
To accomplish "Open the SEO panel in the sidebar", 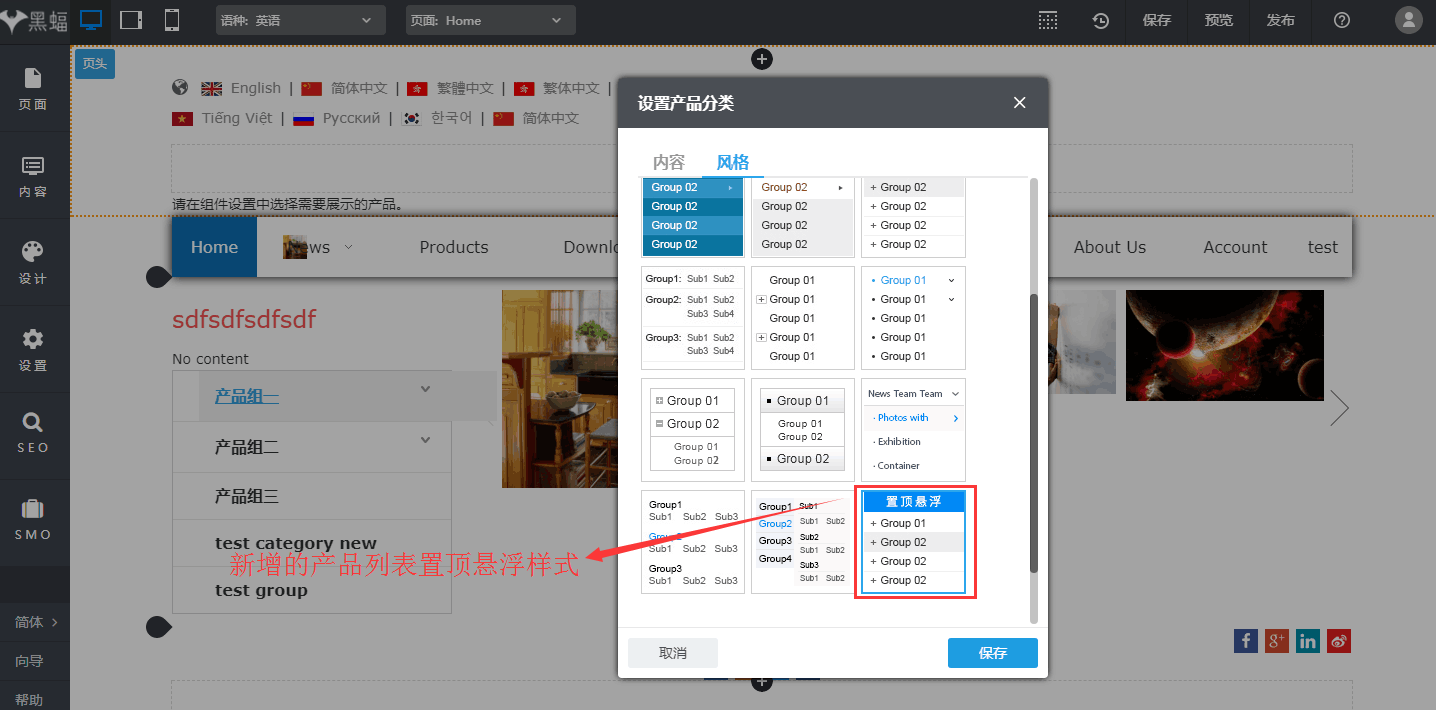I will 33,432.
